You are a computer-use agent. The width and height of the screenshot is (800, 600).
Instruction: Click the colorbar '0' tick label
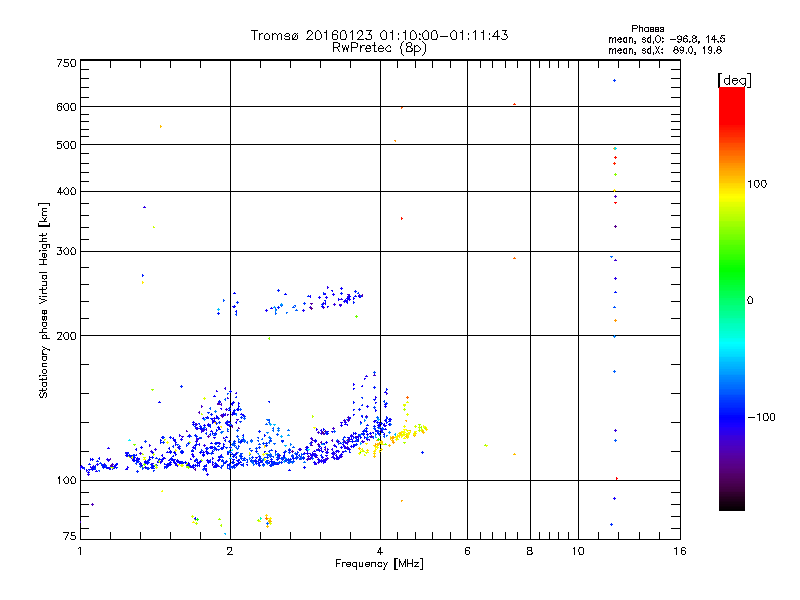click(x=750, y=301)
